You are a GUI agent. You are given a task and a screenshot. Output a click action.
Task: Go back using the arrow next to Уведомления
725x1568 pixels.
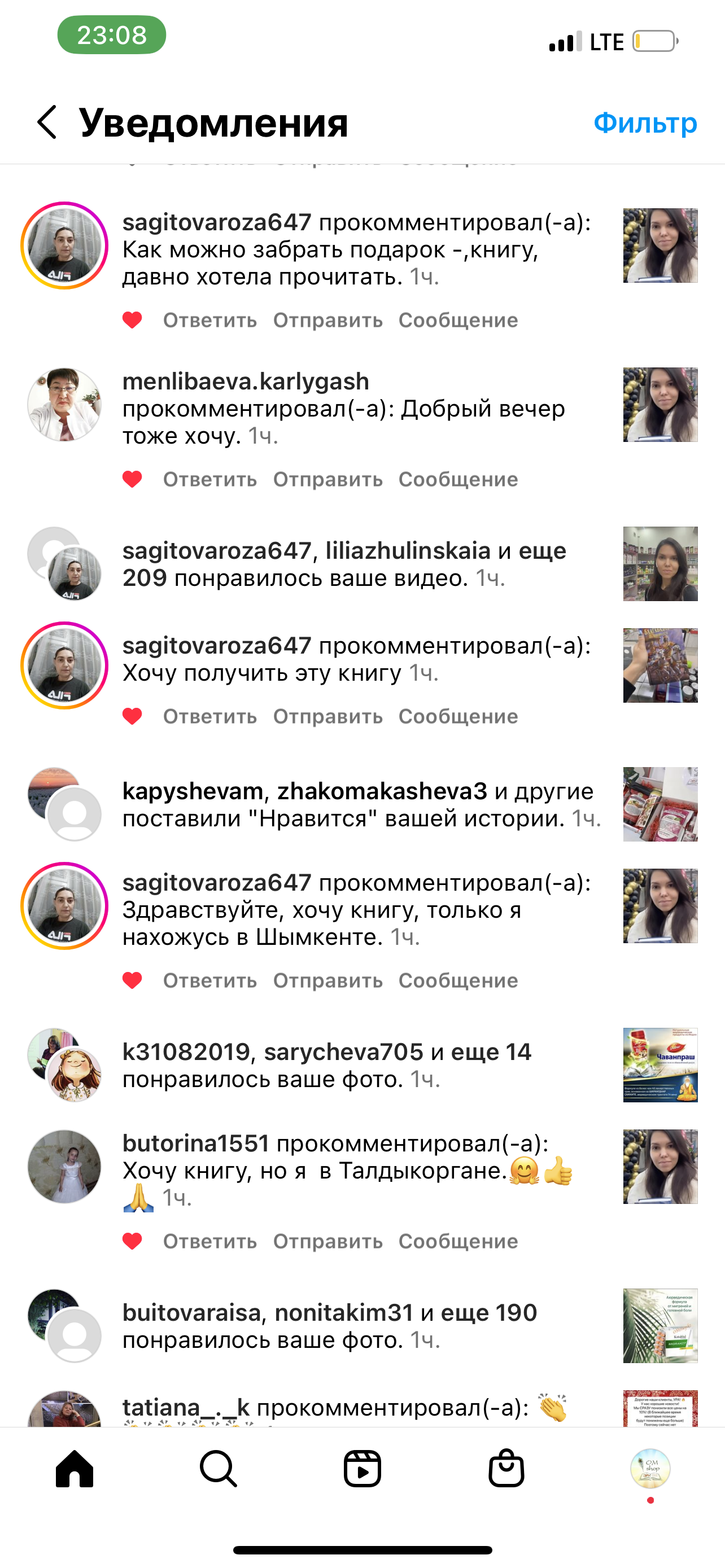(47, 122)
